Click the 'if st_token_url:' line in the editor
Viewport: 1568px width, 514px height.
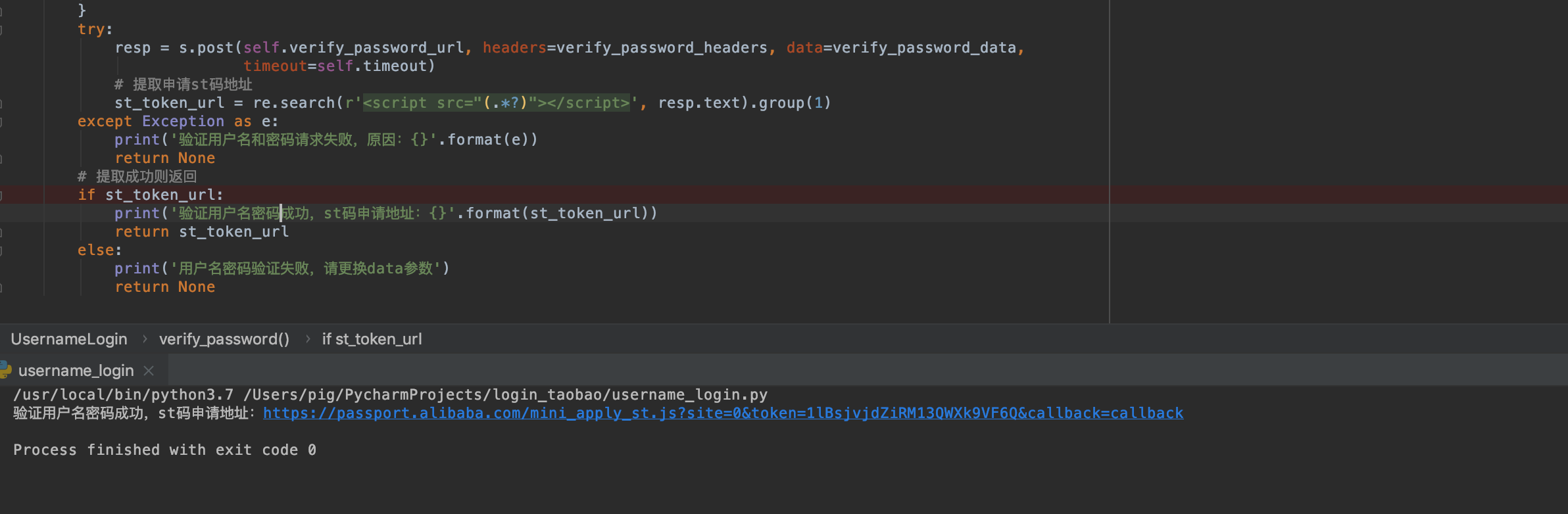(151, 195)
